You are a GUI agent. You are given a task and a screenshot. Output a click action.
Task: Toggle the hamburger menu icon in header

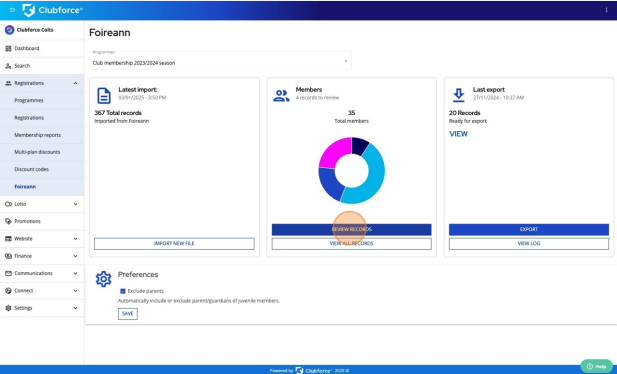tap(12, 10)
